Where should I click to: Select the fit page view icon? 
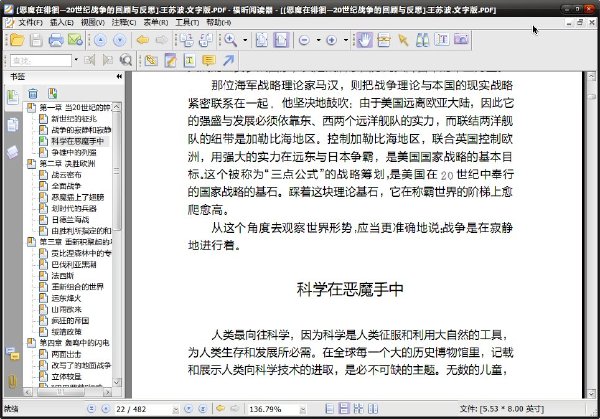point(262,40)
